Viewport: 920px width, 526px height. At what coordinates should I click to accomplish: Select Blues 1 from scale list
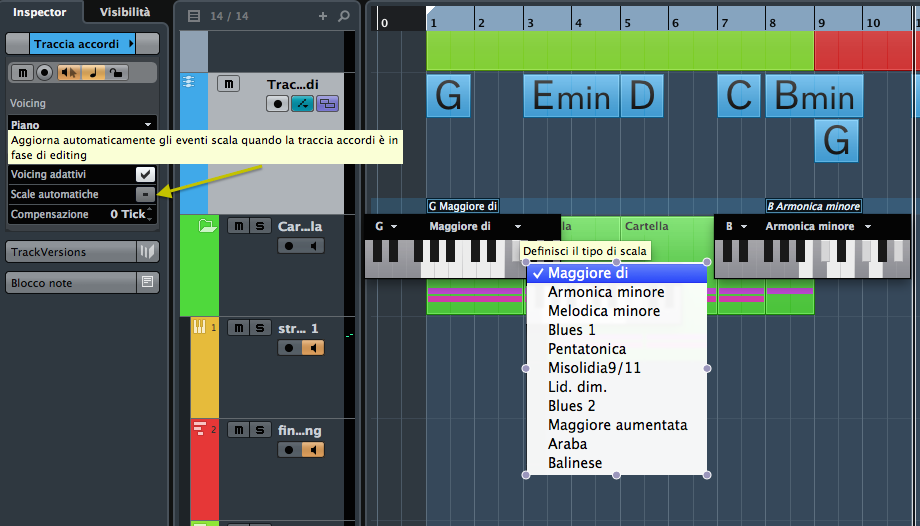(617, 330)
